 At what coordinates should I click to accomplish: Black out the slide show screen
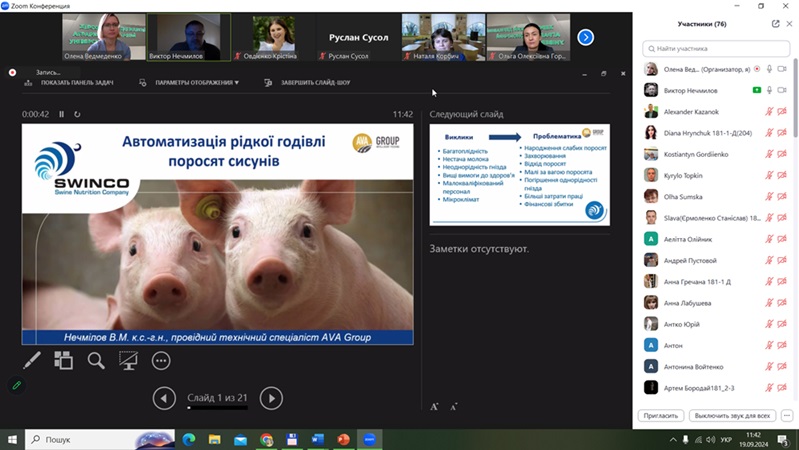coord(128,360)
